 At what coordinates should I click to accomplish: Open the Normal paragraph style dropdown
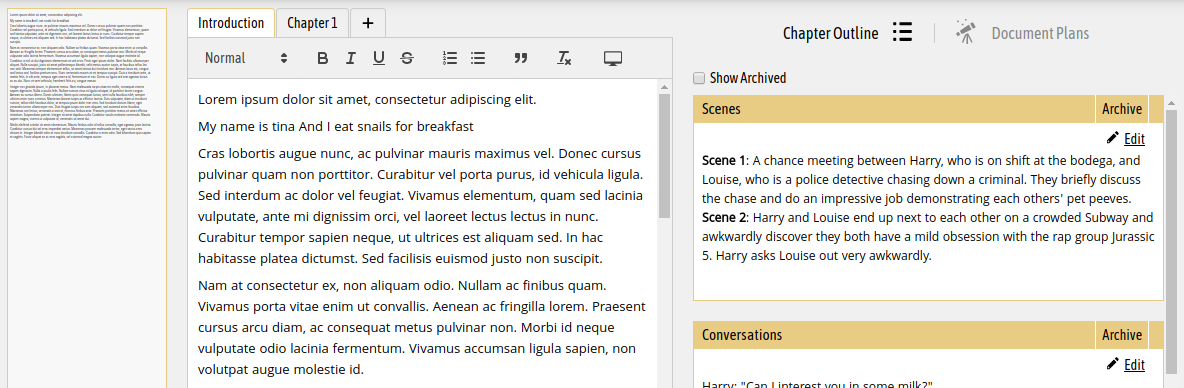click(x=246, y=58)
